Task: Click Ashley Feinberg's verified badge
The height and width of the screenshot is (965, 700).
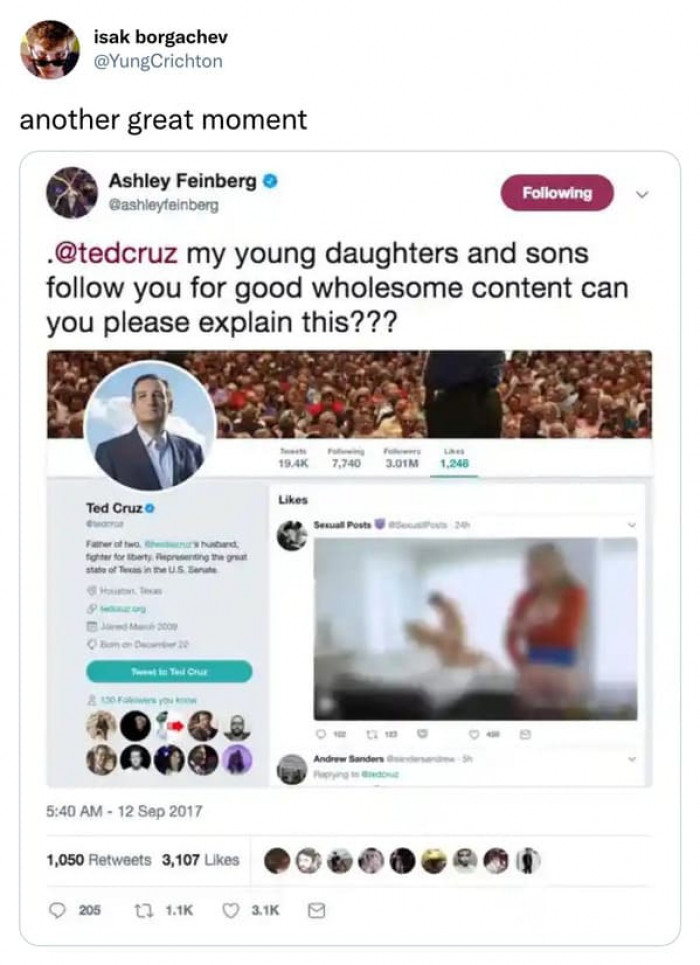Action: click(270, 181)
